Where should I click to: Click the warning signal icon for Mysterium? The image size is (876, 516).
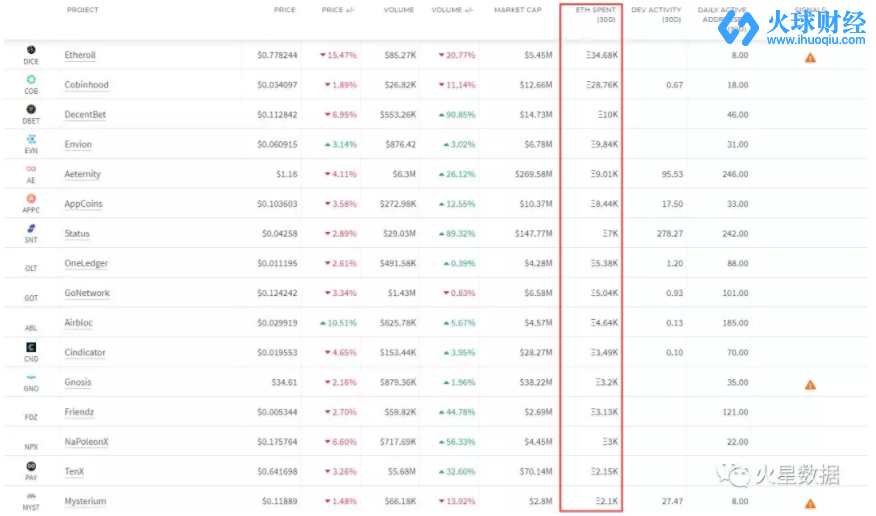tap(810, 504)
